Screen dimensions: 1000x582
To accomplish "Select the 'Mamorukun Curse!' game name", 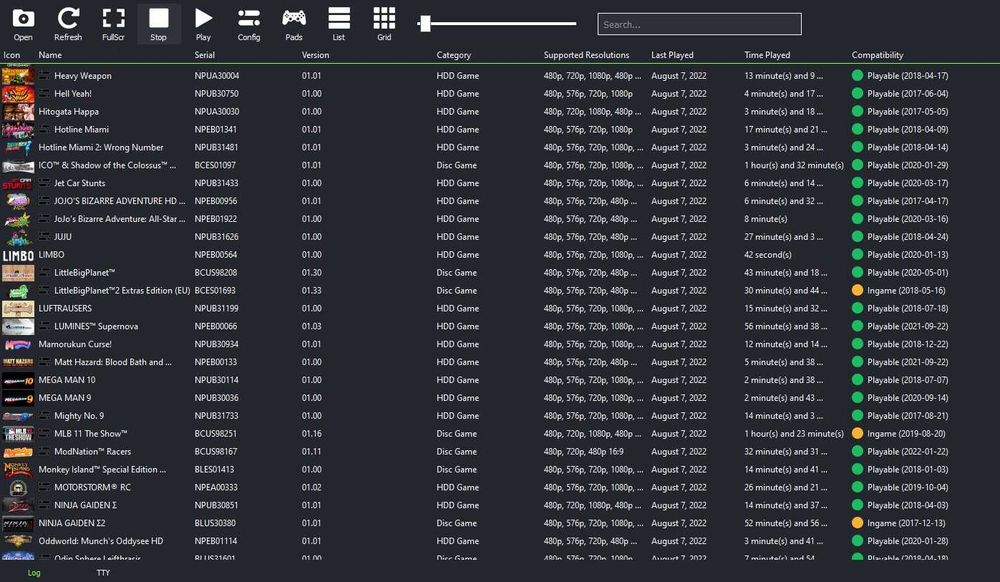I will pos(75,344).
